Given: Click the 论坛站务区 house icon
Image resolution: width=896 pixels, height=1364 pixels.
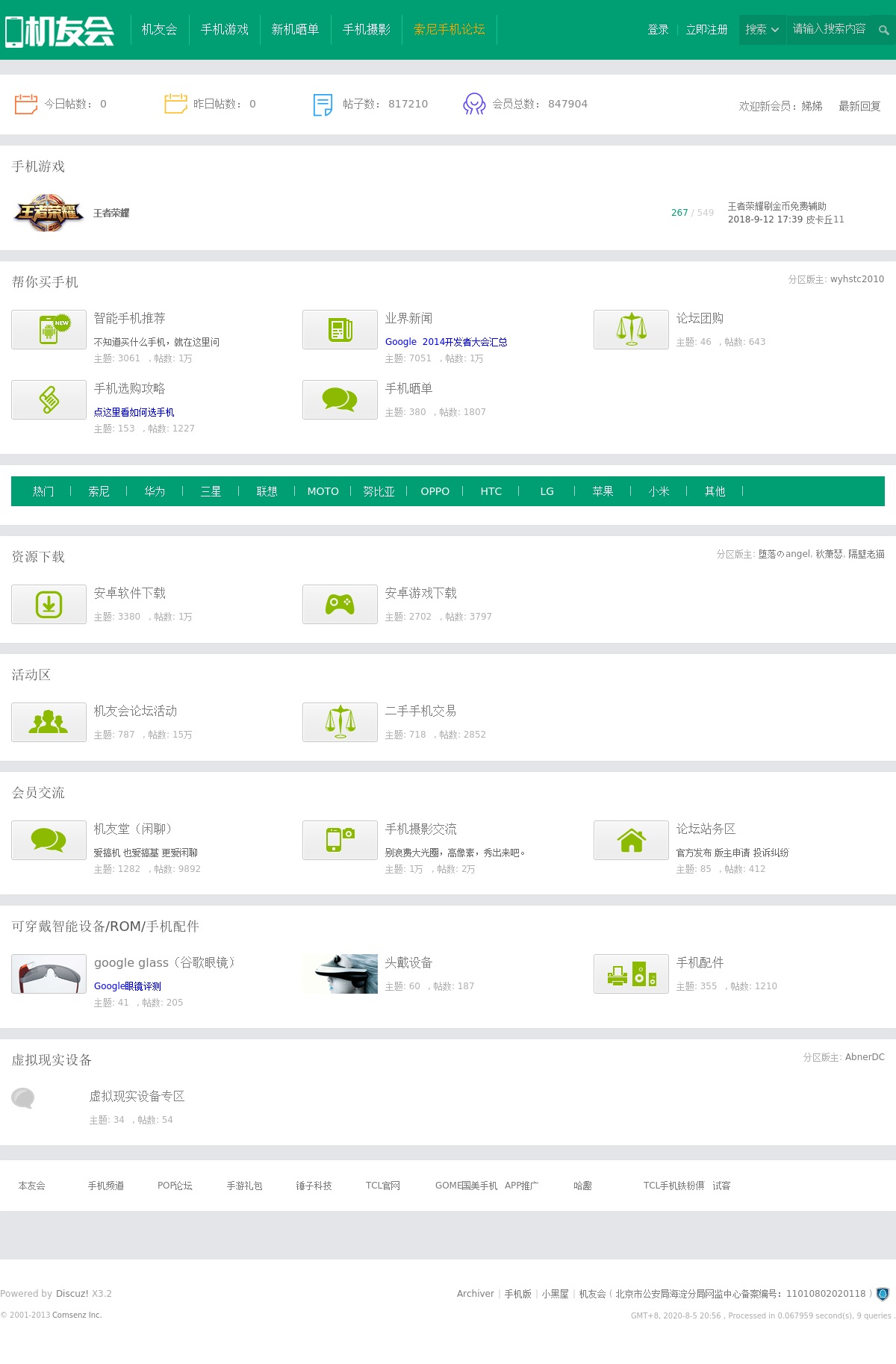Looking at the screenshot, I should tap(631, 840).
